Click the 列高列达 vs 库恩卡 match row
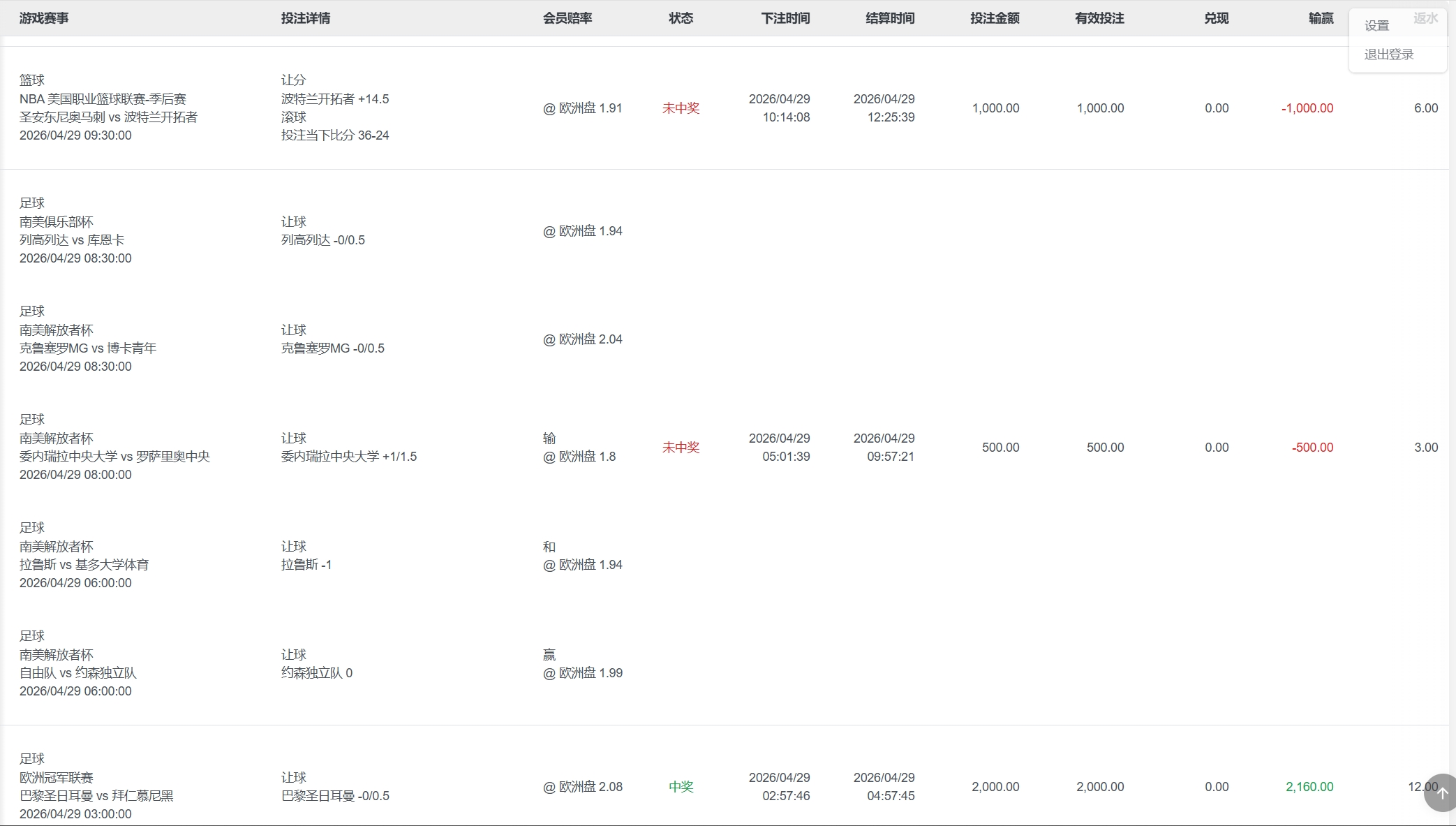 pos(72,240)
